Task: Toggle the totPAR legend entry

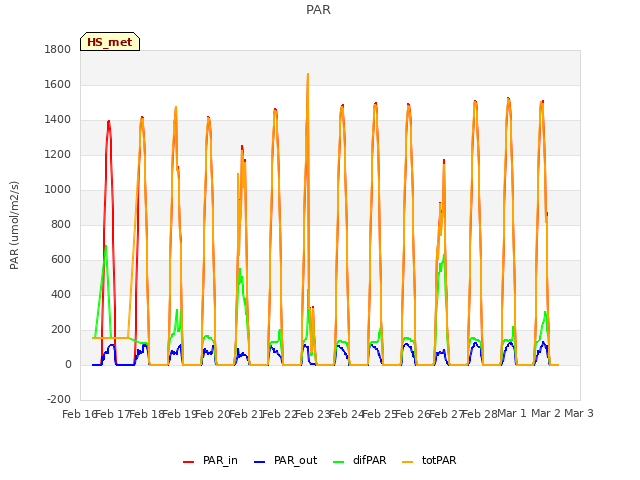Action: pos(429,460)
